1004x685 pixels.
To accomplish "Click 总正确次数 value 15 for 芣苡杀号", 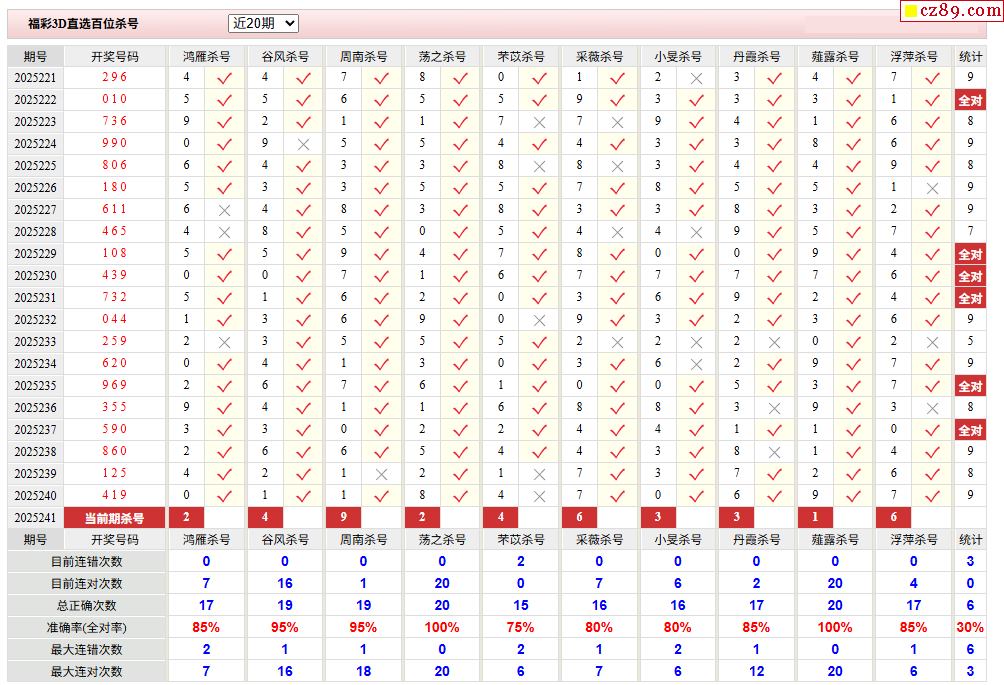I will [x=521, y=606].
